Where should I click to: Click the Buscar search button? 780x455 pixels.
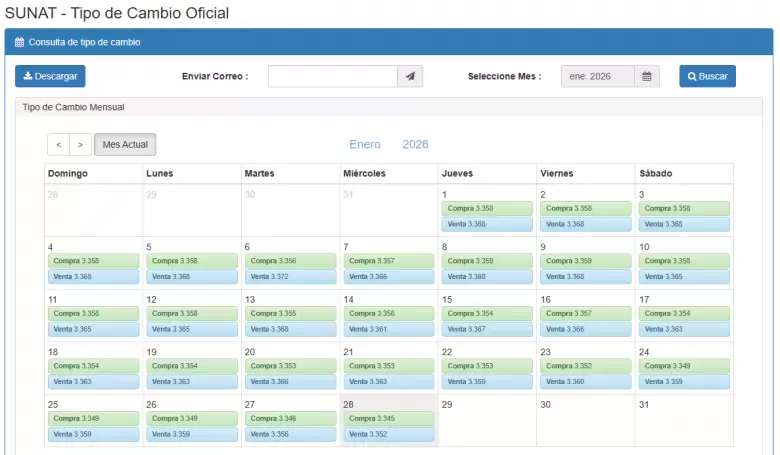[x=707, y=77]
